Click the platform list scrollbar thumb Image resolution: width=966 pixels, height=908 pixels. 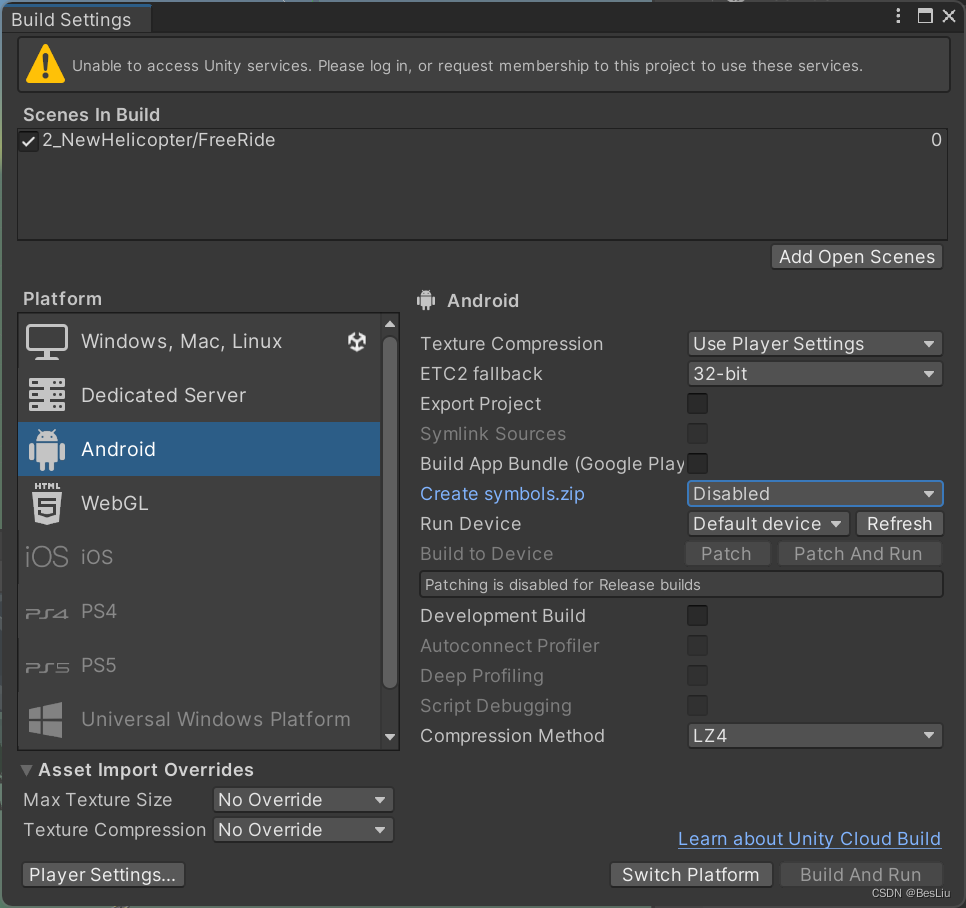pyautogui.click(x=390, y=511)
